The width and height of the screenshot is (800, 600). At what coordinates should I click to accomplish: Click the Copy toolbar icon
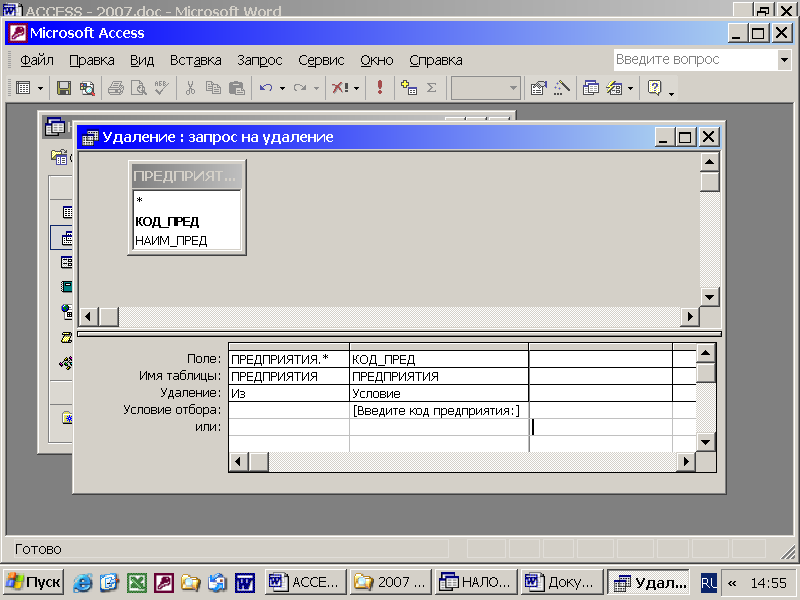tap(213, 88)
